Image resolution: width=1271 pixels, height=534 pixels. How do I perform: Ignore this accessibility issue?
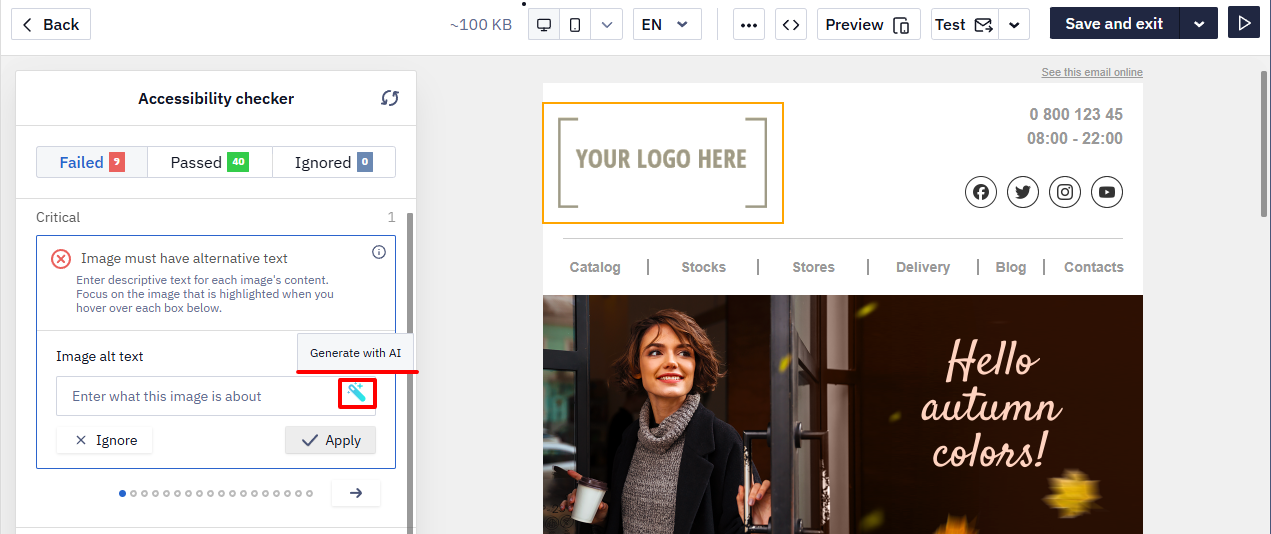[105, 440]
